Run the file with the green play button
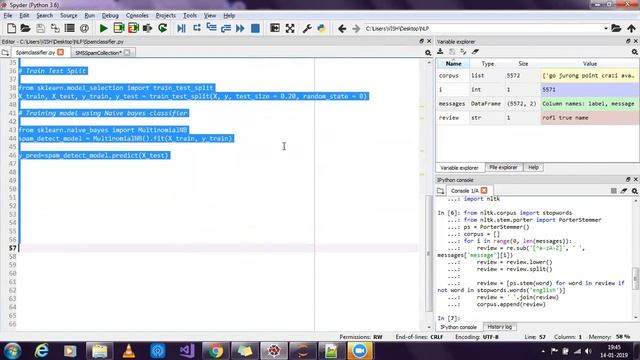This screenshot has height=360, width=640. tap(104, 28)
